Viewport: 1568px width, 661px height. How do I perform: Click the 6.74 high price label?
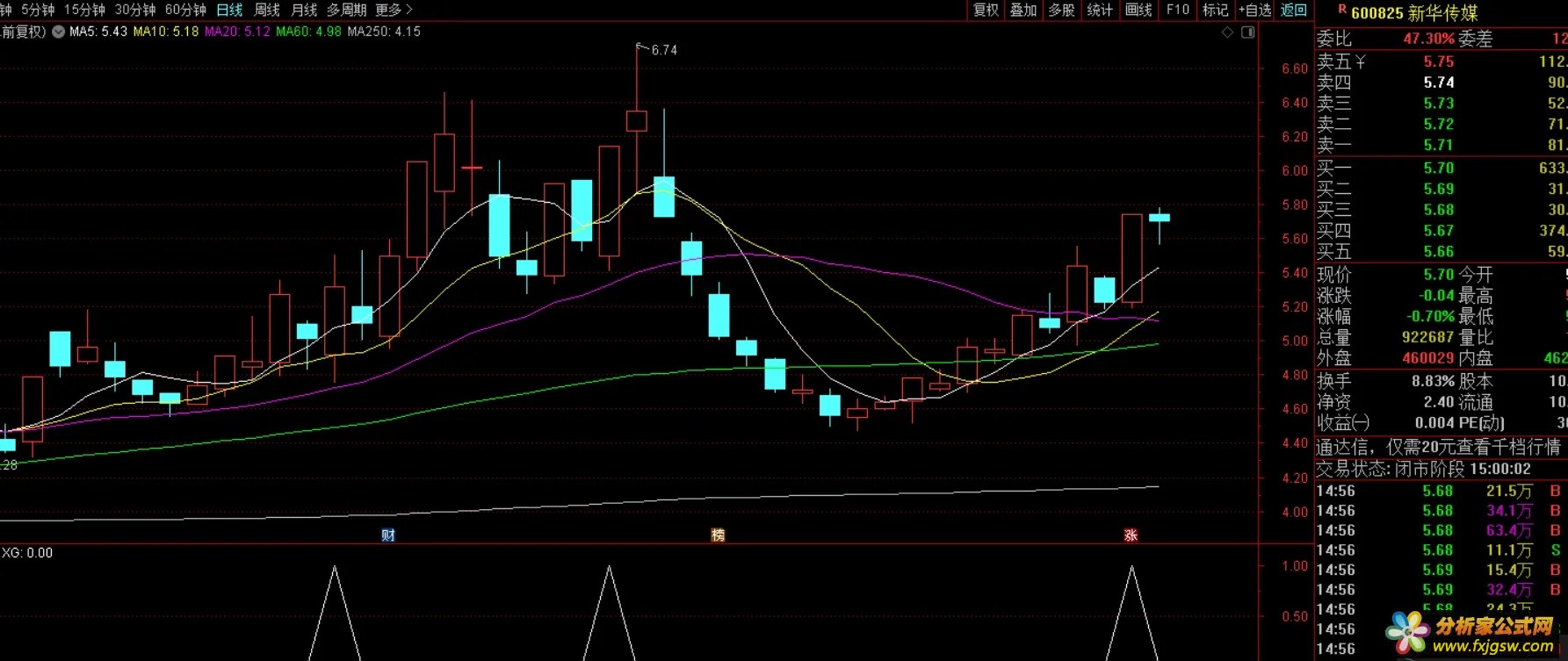664,50
